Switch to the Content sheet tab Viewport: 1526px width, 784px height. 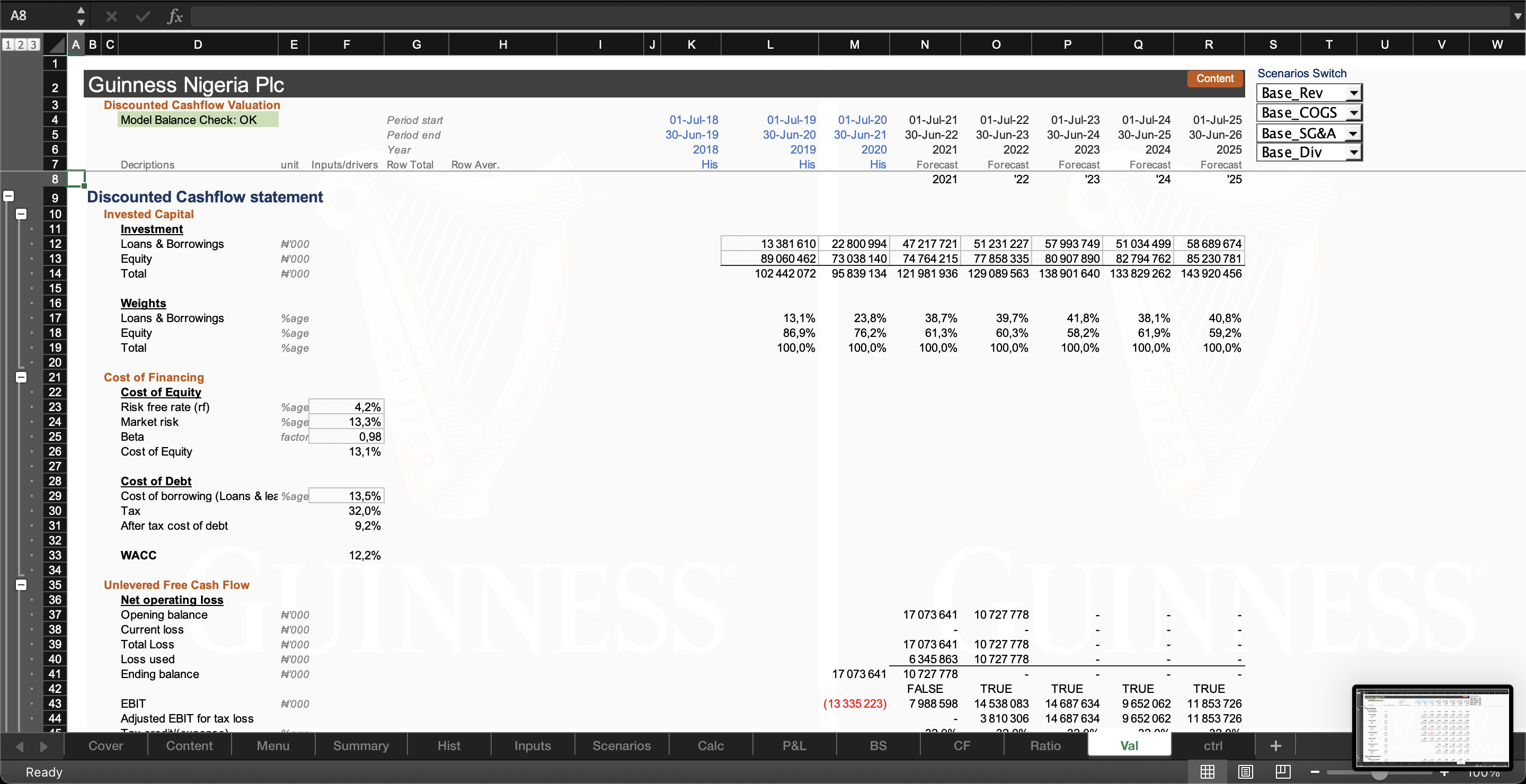[189, 745]
